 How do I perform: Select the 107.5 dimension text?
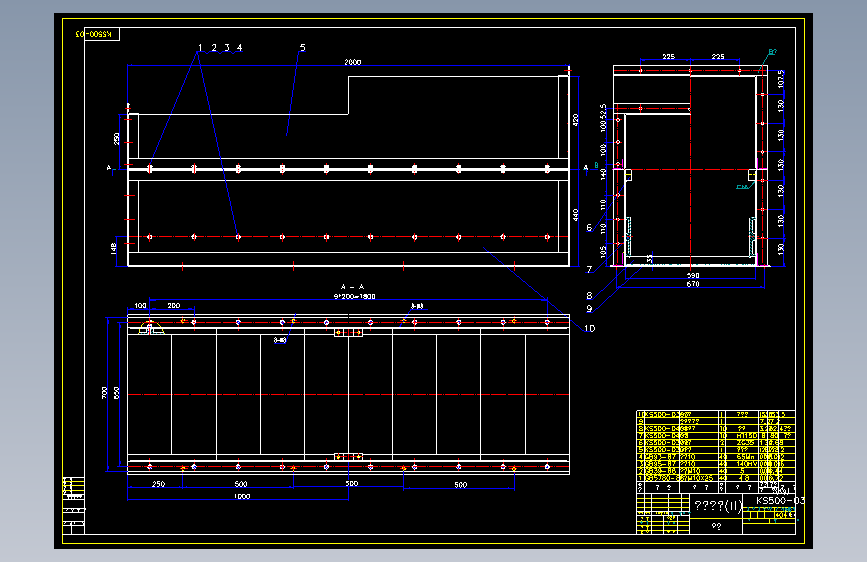(781, 79)
